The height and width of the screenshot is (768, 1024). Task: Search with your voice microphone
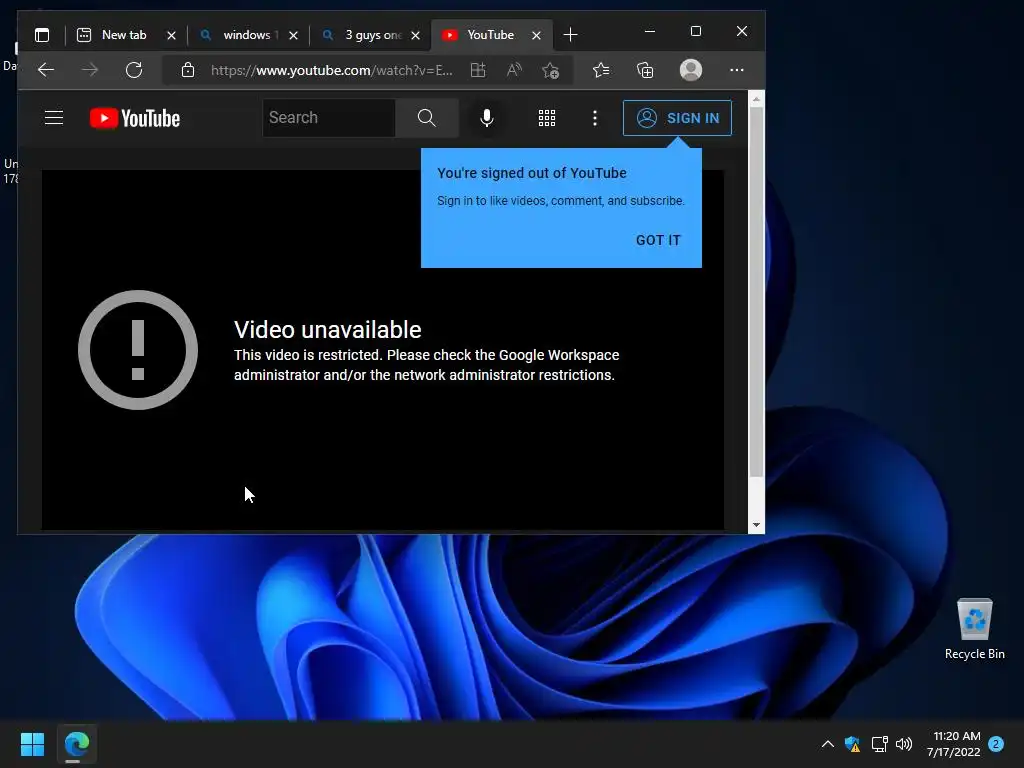pyautogui.click(x=487, y=118)
